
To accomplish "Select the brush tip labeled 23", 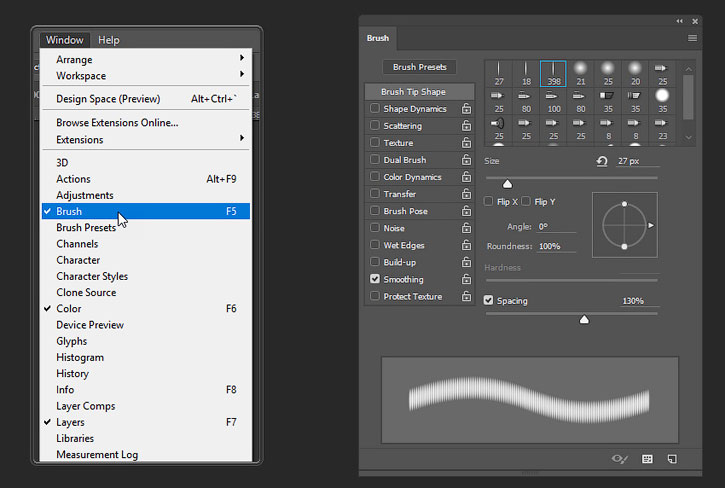I will (x=663, y=129).
